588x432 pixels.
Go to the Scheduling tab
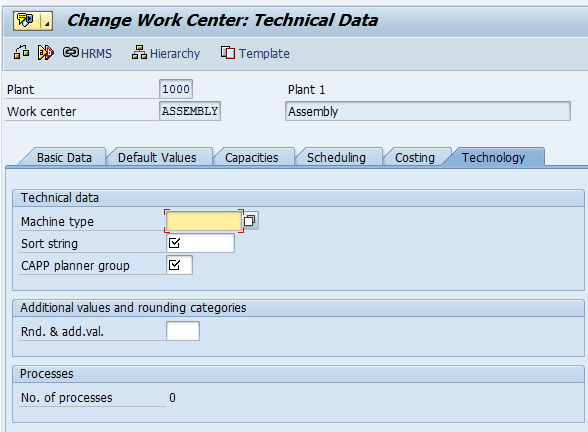coord(336,158)
